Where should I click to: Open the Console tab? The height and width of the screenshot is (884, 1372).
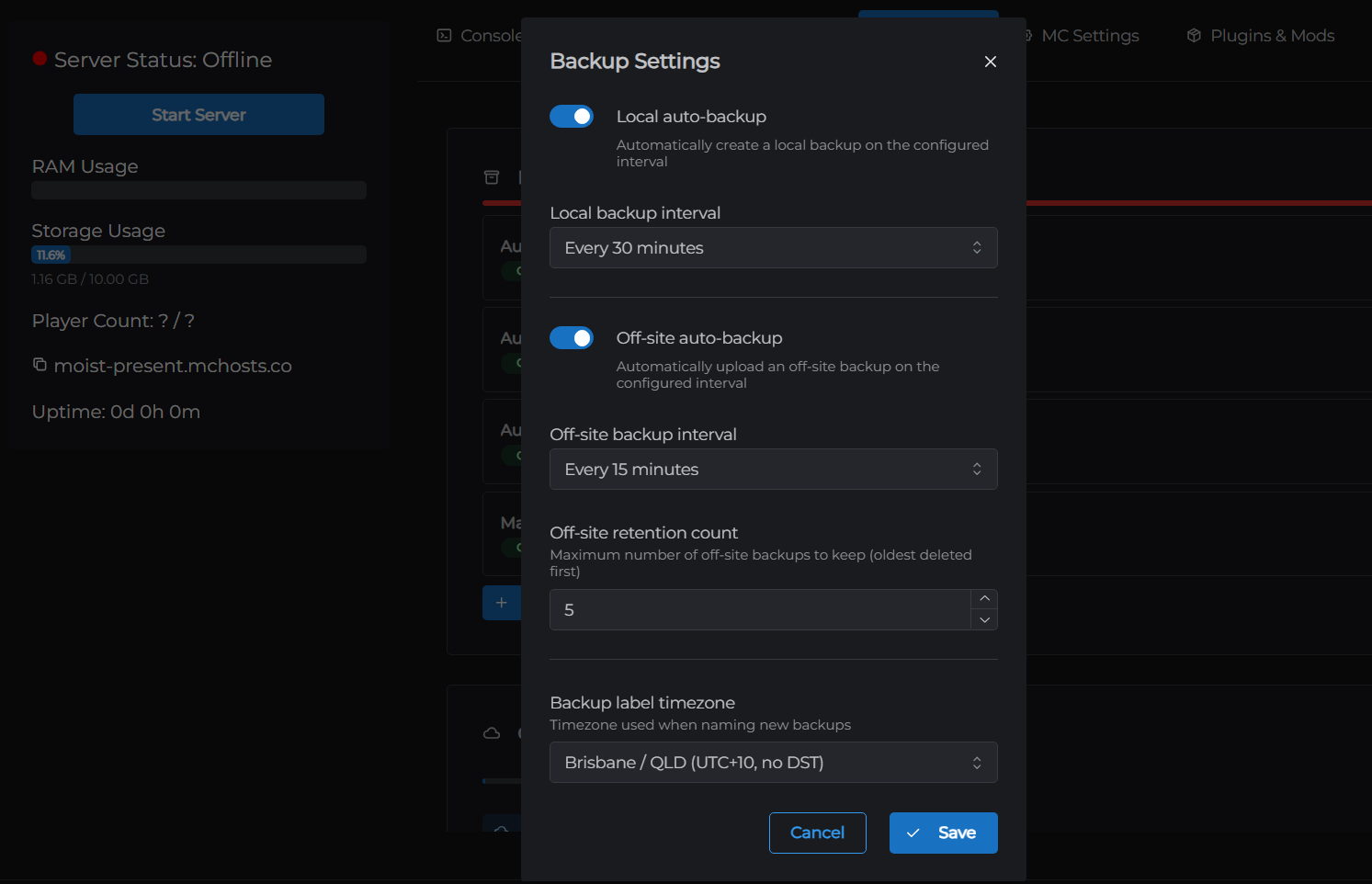tap(480, 36)
